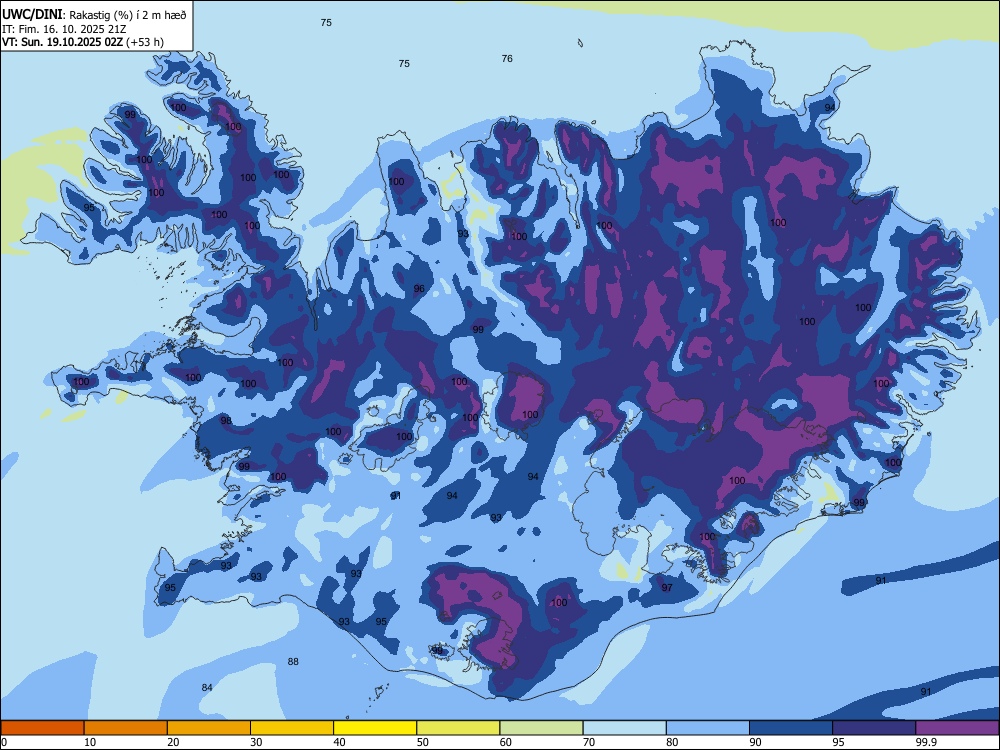Select the orange 10–20 legend color segment
Viewport: 1000px width, 750px height.
(x=126, y=728)
